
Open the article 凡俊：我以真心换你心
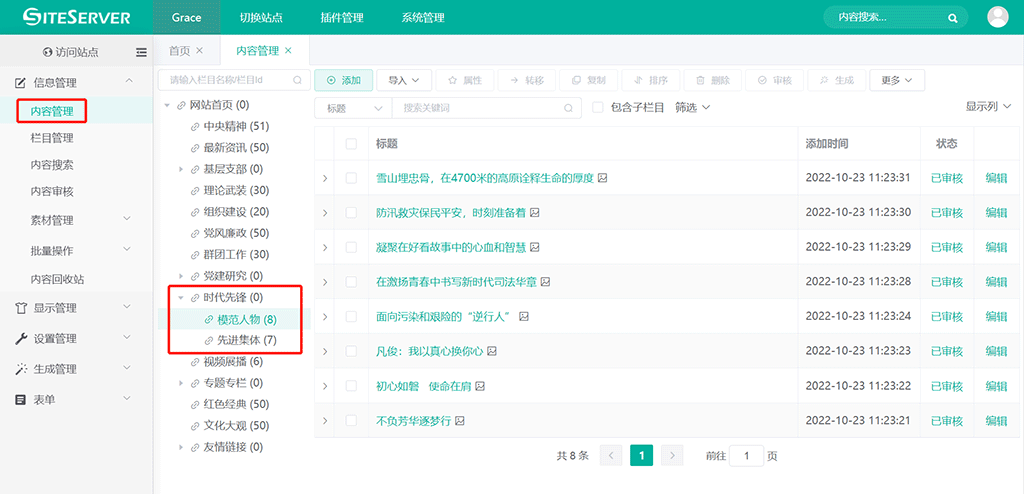[x=430, y=351]
